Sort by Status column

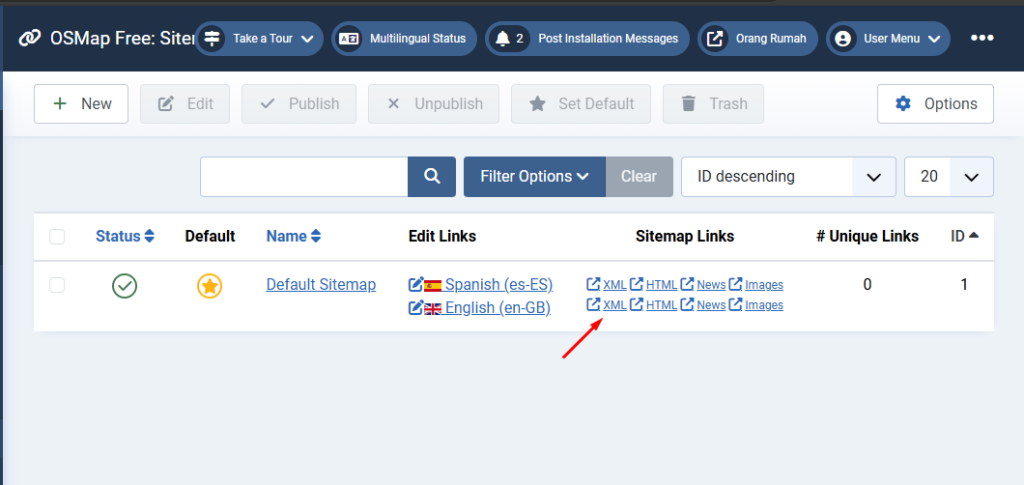[125, 236]
